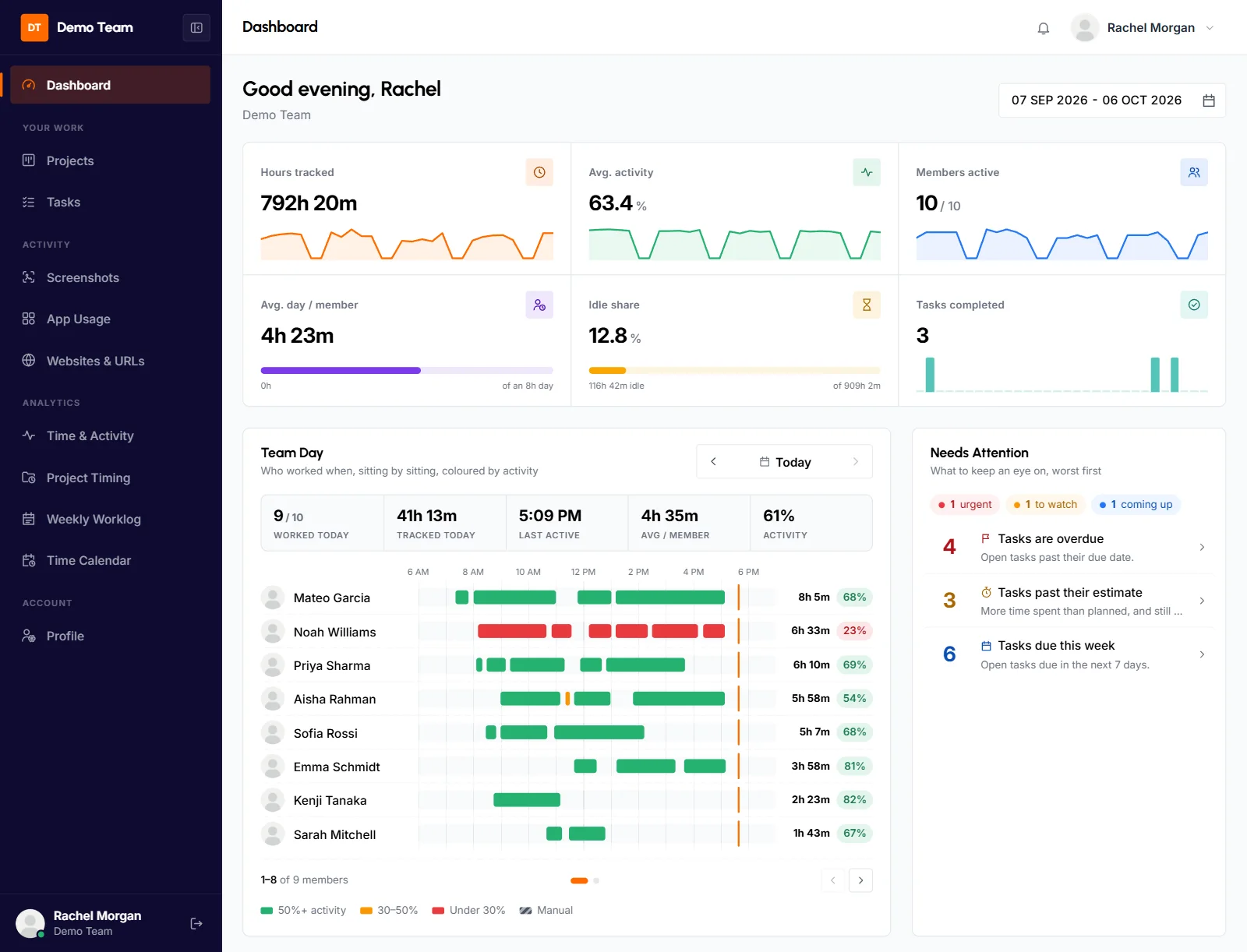This screenshot has width=1247, height=952.
Task: Go to next day in Team Day
Action: click(x=855, y=462)
